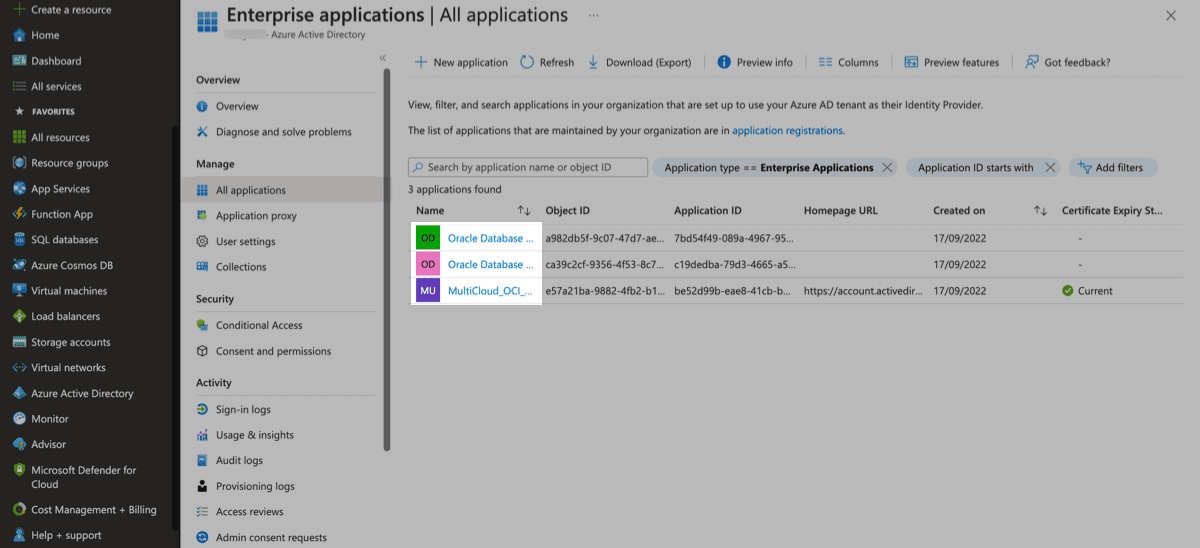The image size is (1200, 548).
Task: Click Download (Export) button
Action: tap(639, 62)
